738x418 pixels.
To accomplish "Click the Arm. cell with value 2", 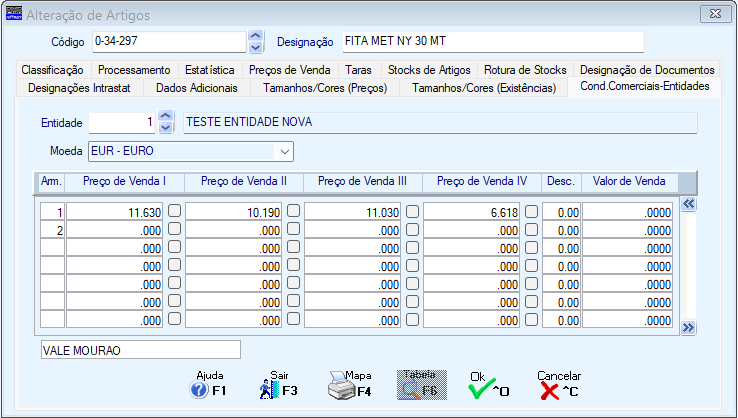I will click(x=52, y=230).
